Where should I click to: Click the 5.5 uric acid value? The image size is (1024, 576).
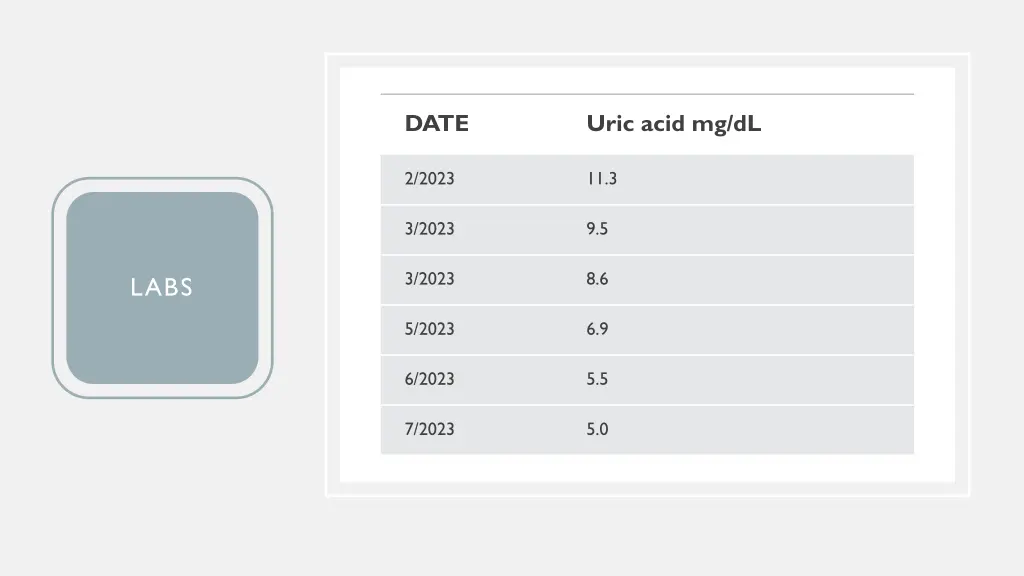(x=597, y=379)
